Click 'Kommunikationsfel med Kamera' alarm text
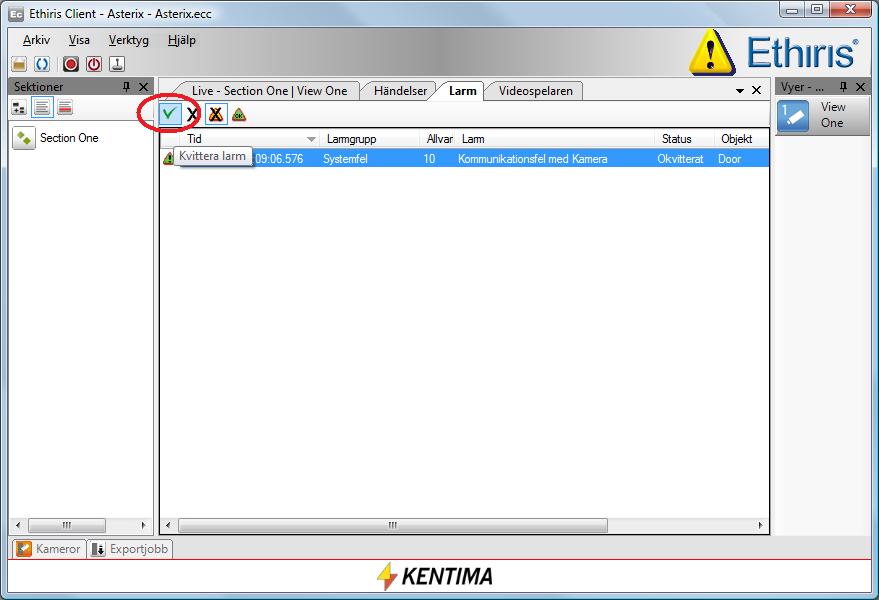 coord(533,159)
